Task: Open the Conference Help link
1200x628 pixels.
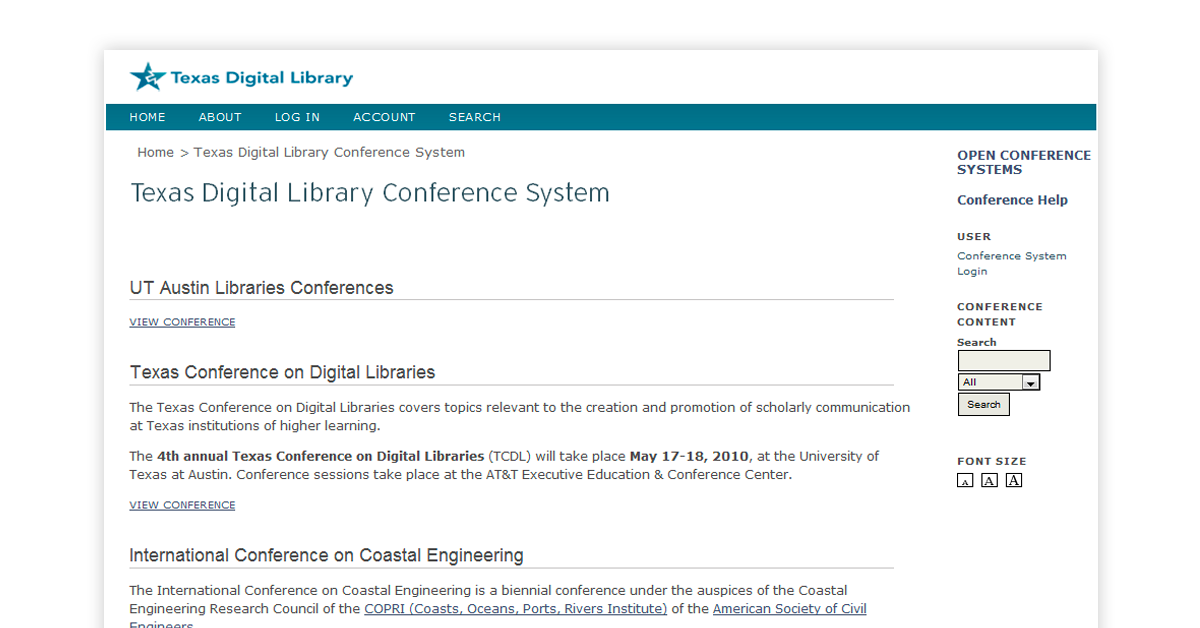Action: 1012,200
